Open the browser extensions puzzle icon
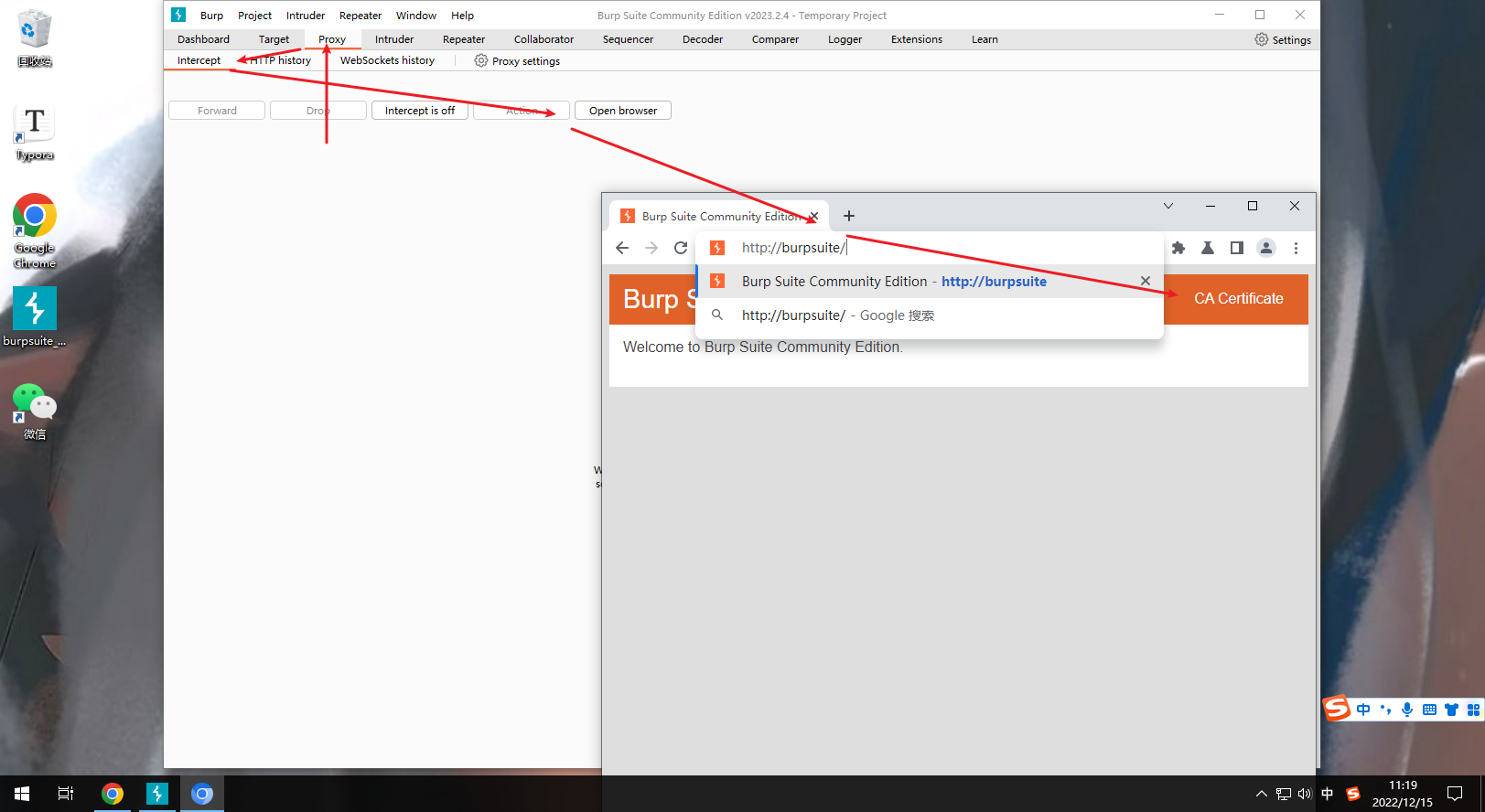Image resolution: width=1485 pixels, height=812 pixels. click(1178, 248)
